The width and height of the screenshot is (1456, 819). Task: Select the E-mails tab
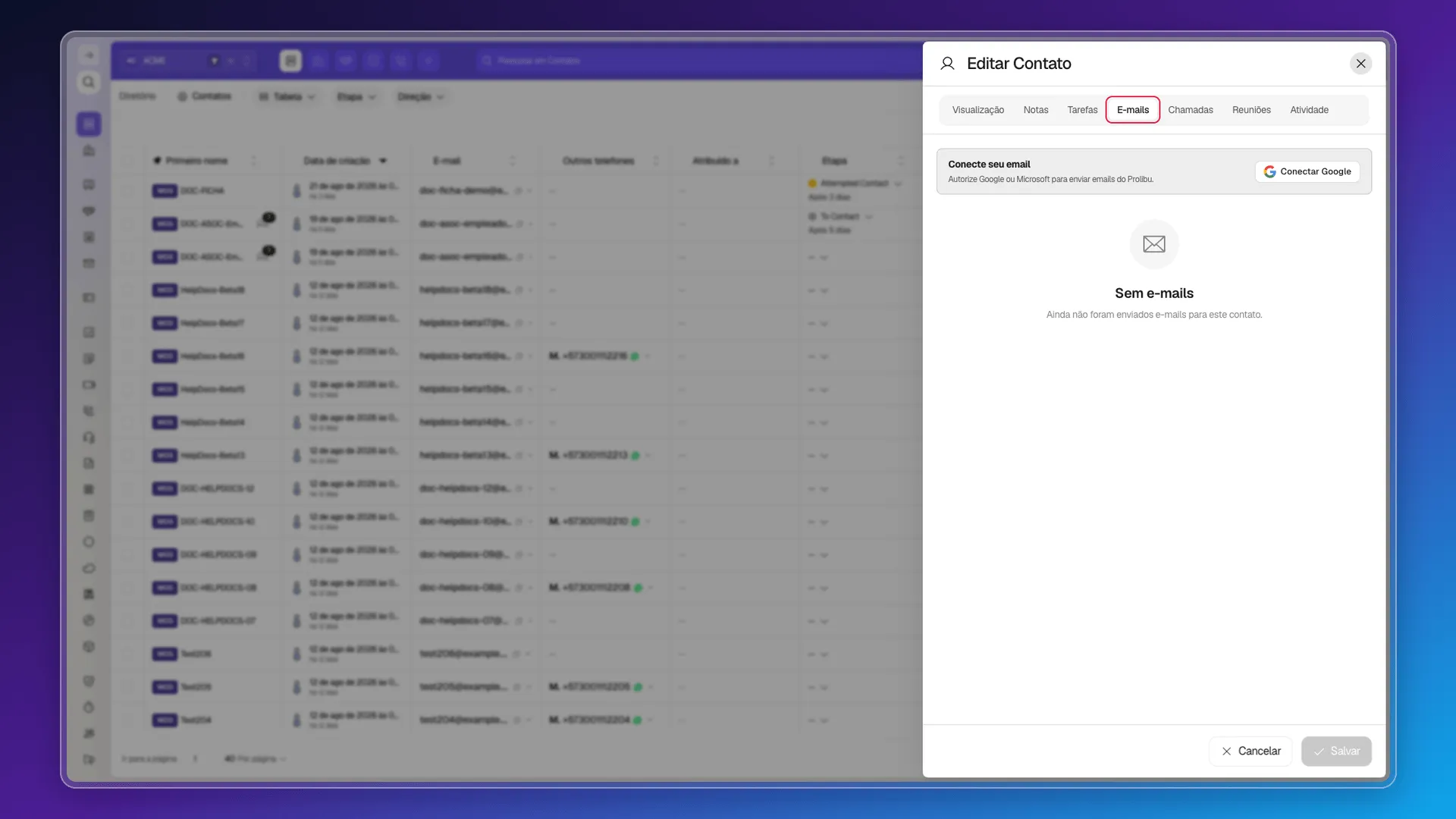tap(1132, 110)
